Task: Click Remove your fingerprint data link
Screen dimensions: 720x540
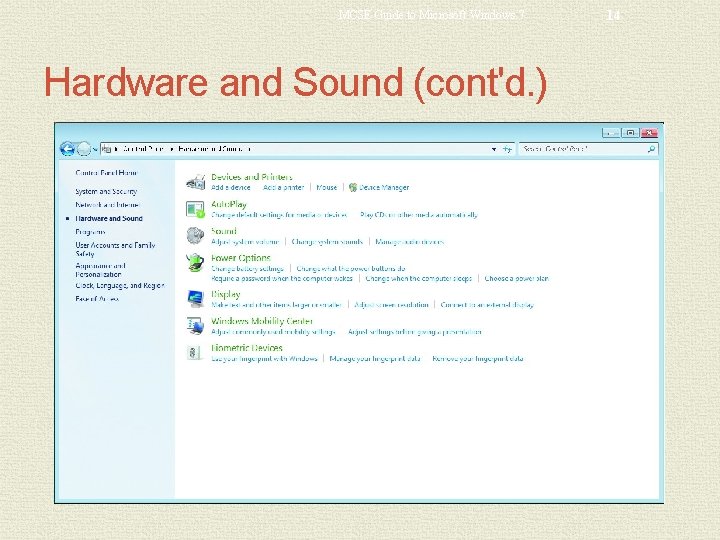Action: (478, 358)
